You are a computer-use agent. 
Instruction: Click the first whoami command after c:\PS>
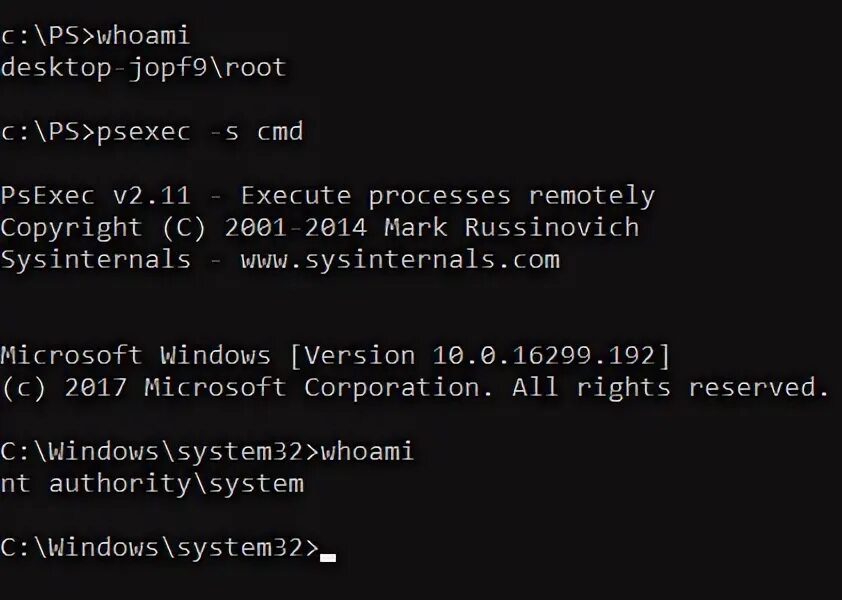pos(143,36)
